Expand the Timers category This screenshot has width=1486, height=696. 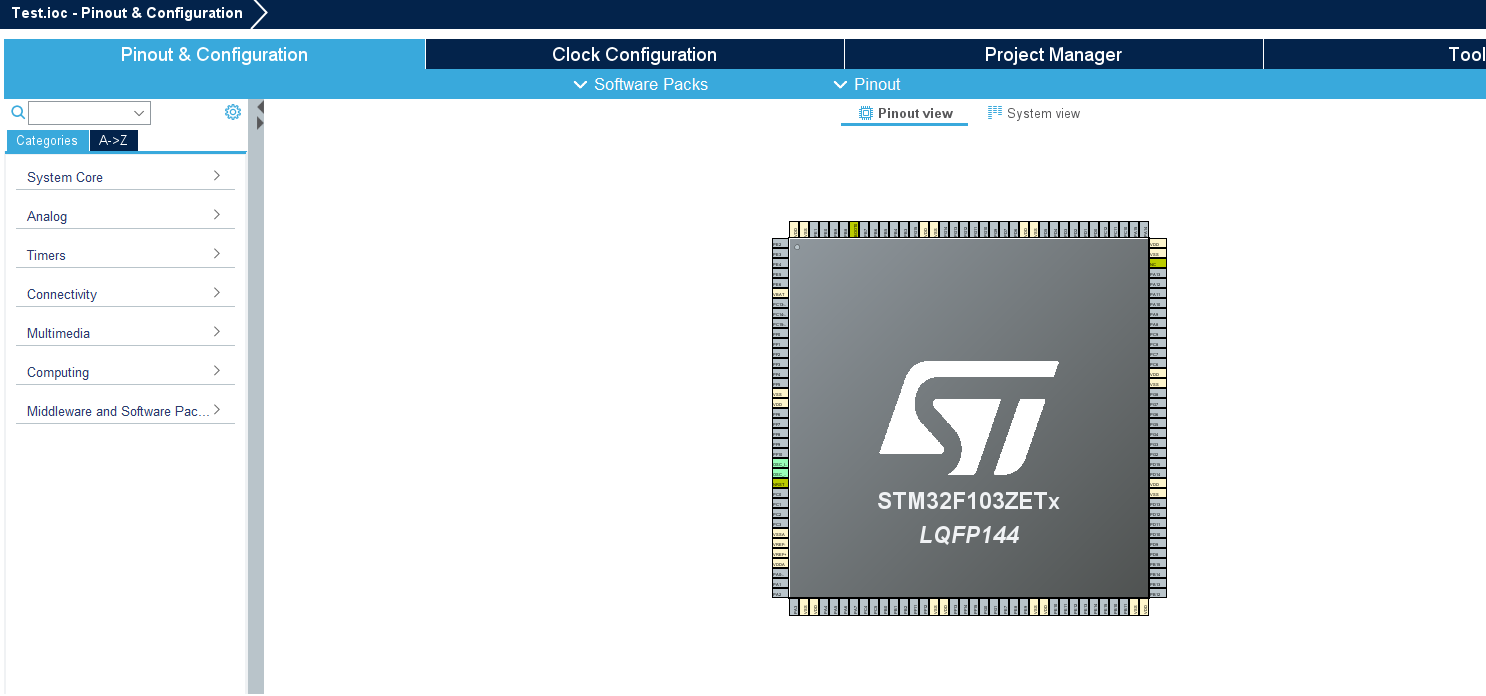[125, 255]
